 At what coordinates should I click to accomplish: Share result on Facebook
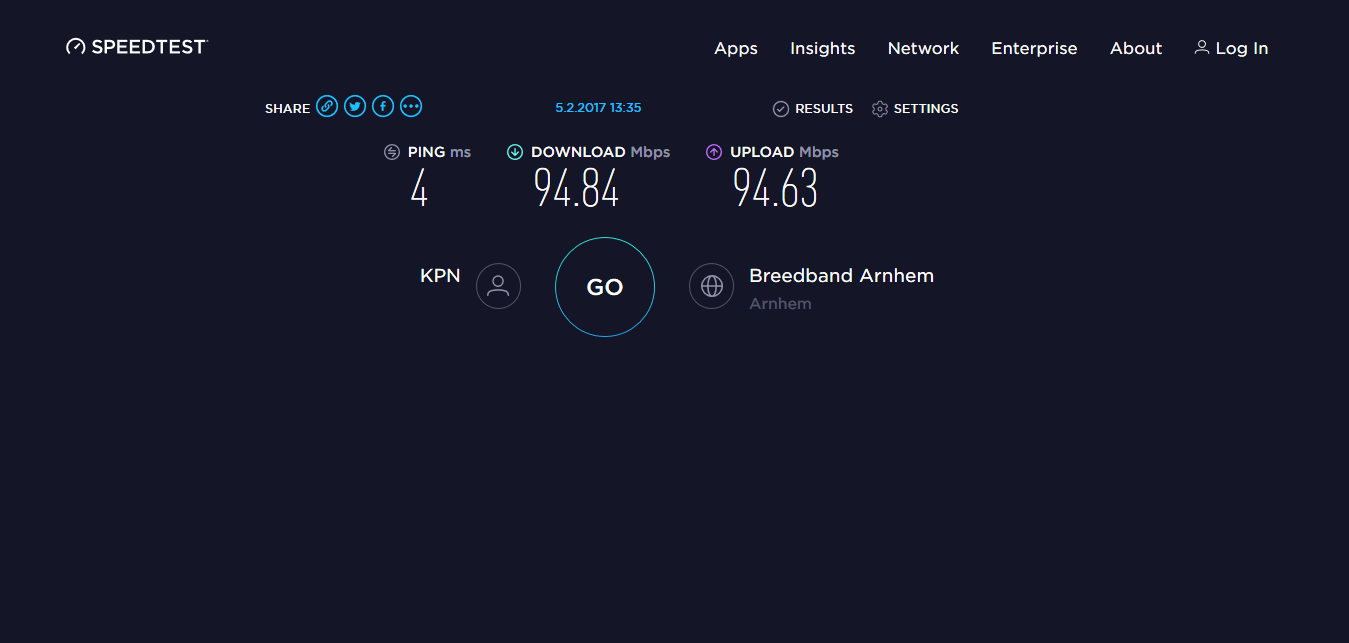383,107
